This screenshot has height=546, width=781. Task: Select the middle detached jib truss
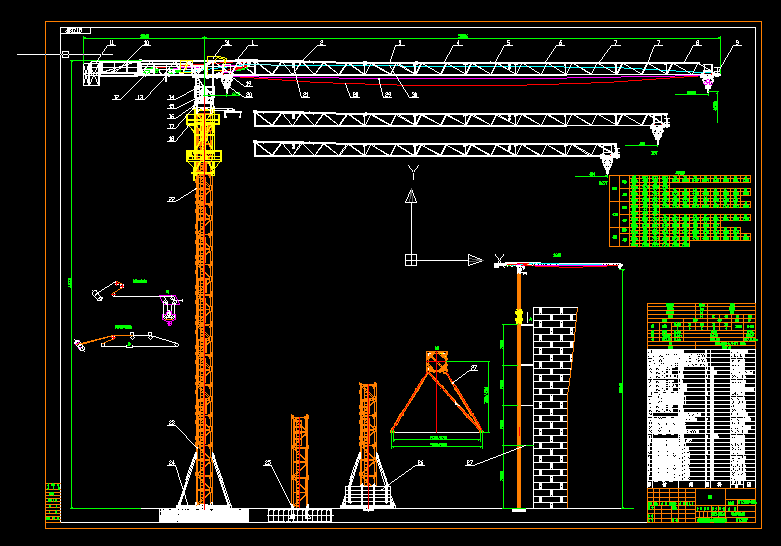coord(461,120)
